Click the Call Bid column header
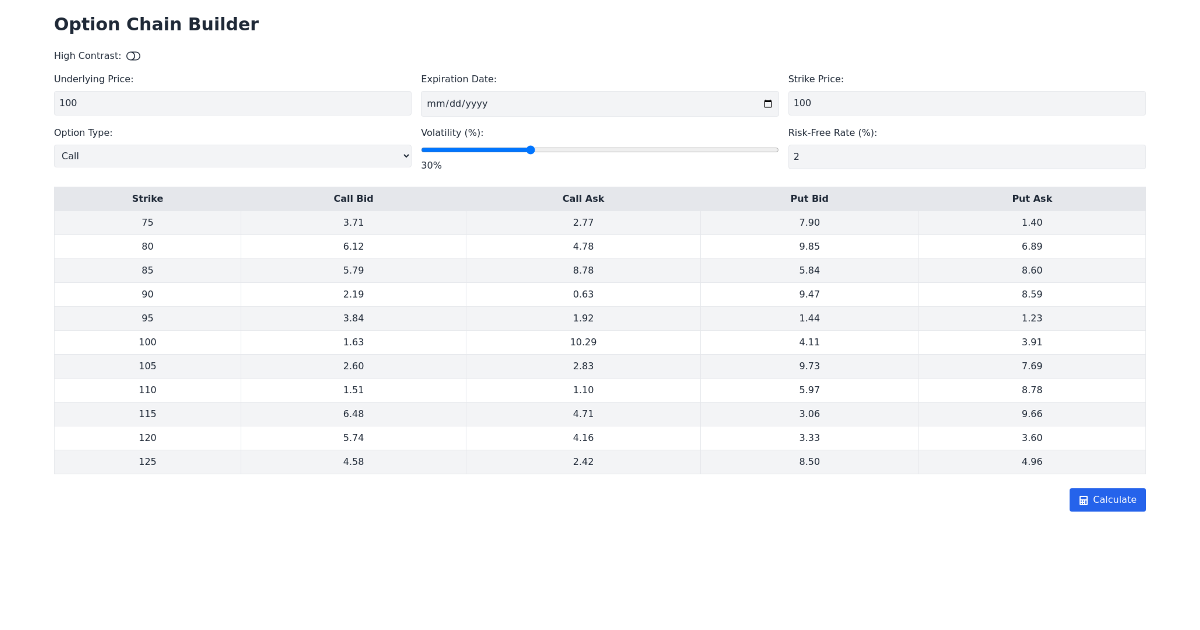The width and height of the screenshot is (1200, 630). (353, 199)
